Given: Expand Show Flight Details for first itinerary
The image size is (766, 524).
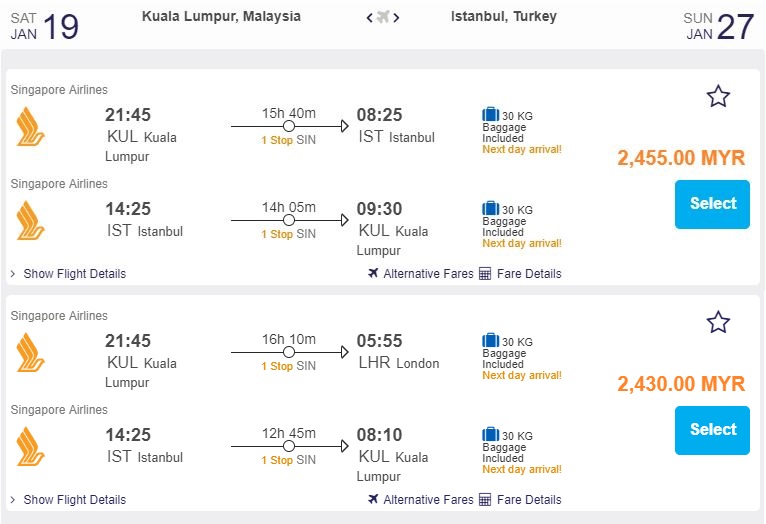Looking at the screenshot, I should click(x=74, y=274).
